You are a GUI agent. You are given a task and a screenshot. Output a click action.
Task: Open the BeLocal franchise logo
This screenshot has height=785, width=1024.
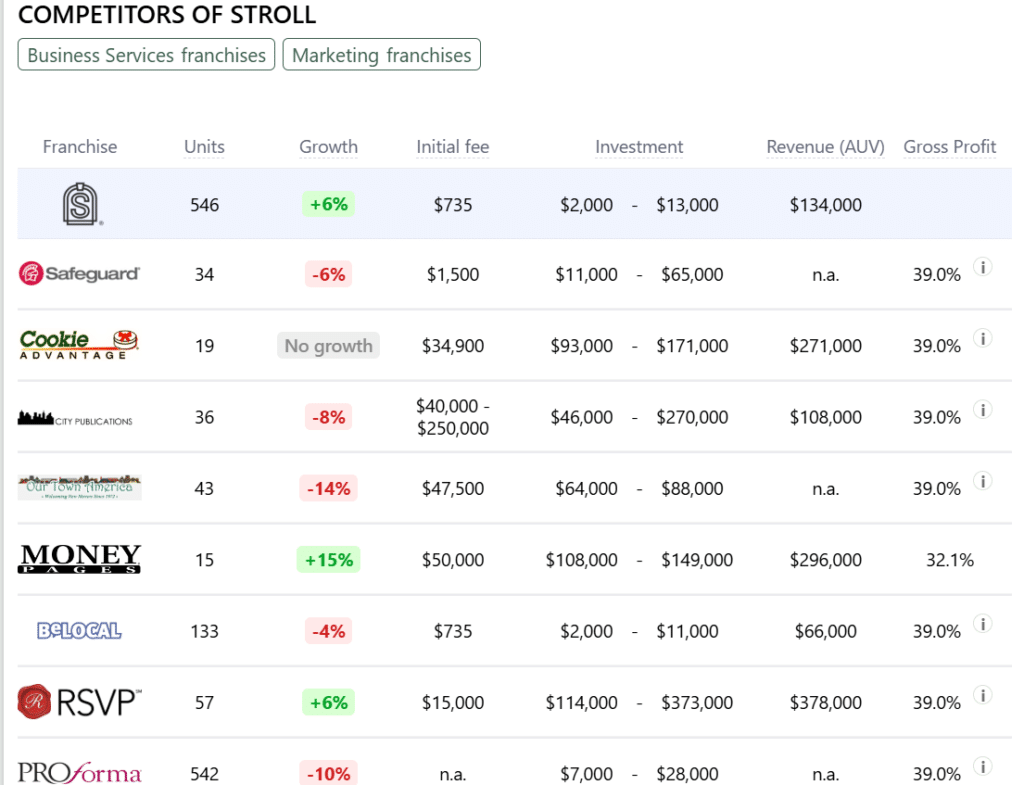pyautogui.click(x=79, y=631)
